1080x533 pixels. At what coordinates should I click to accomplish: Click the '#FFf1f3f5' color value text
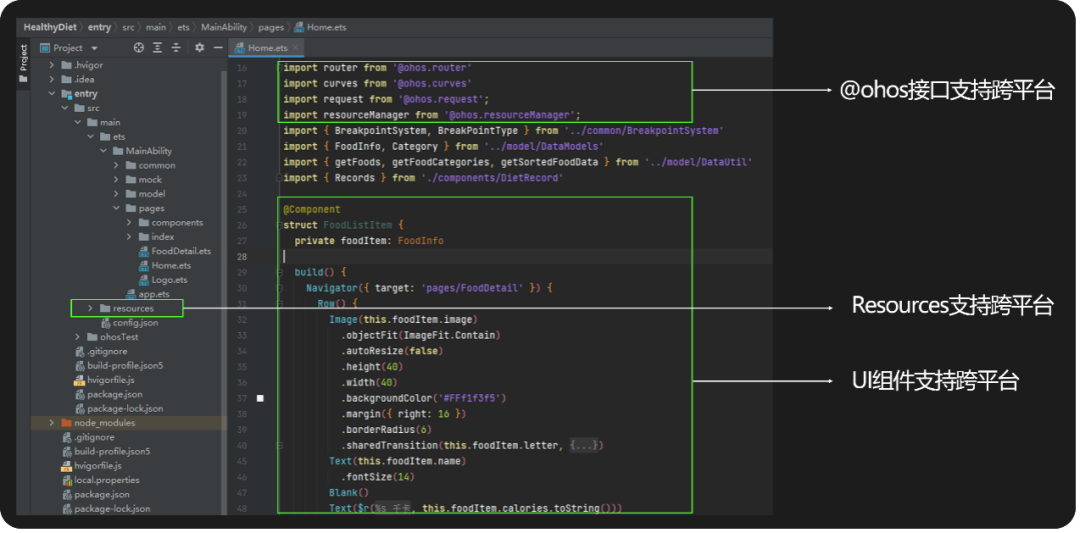[x=472, y=398]
